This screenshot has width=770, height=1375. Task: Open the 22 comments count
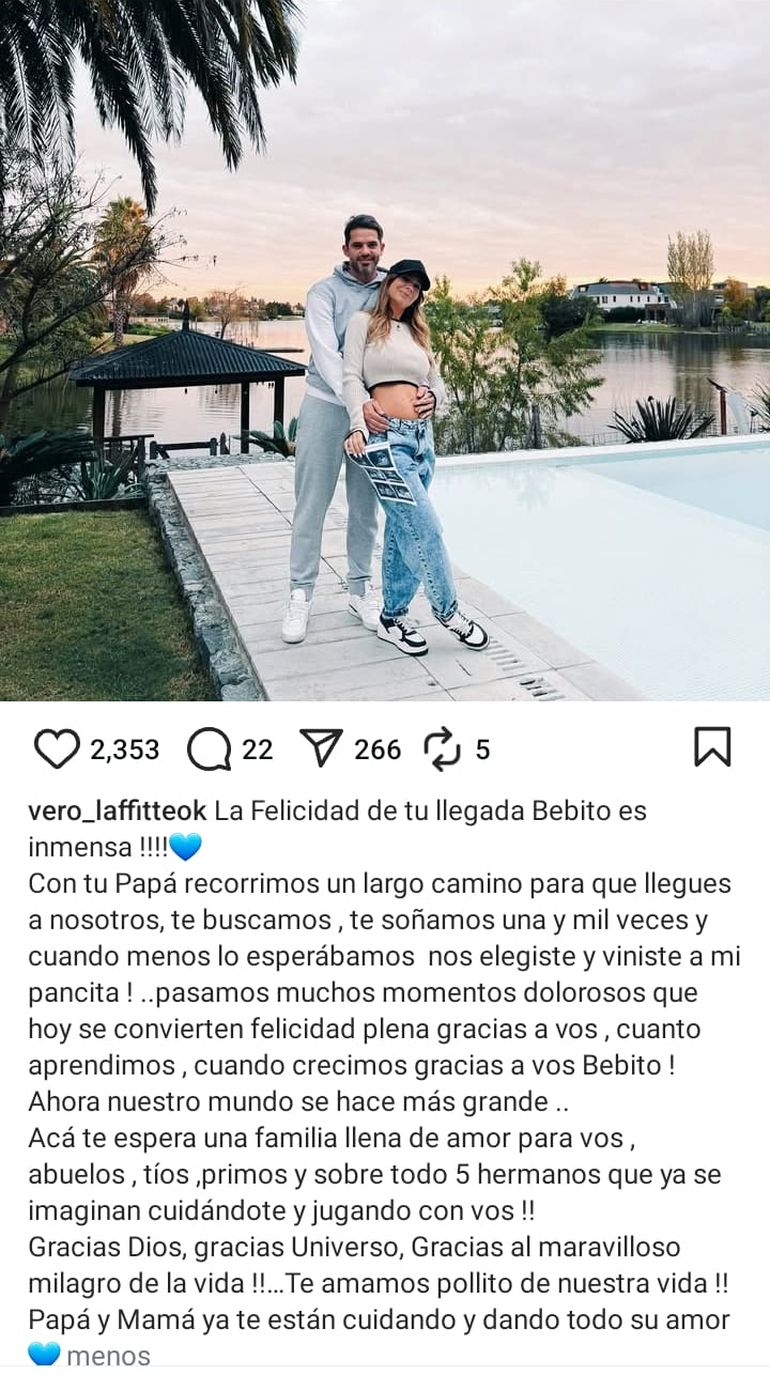[x=257, y=749]
